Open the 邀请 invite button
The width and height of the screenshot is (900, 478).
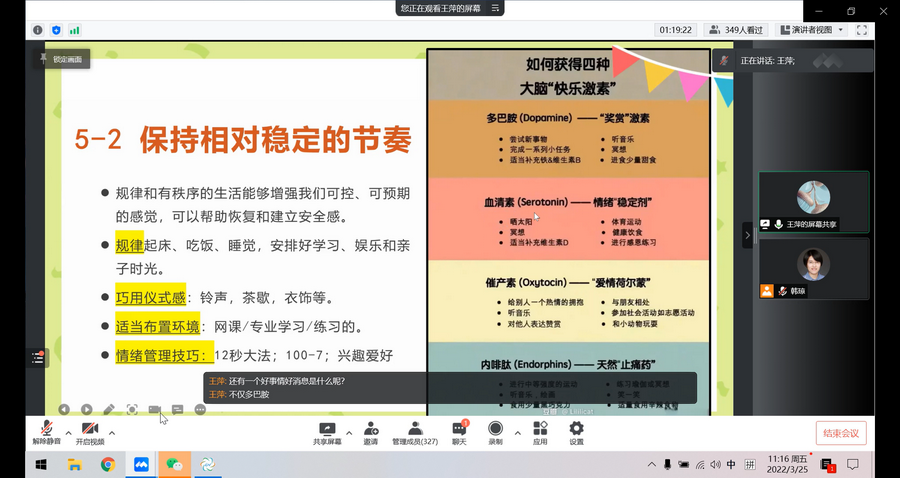tap(371, 433)
